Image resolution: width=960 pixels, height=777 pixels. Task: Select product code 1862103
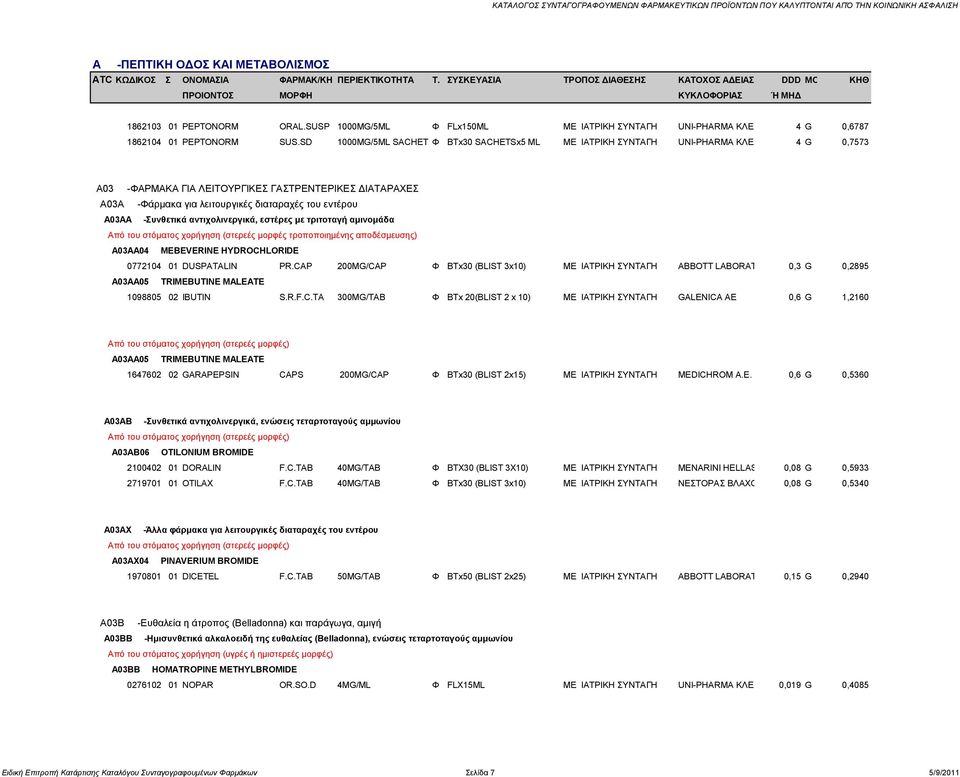coord(144,127)
